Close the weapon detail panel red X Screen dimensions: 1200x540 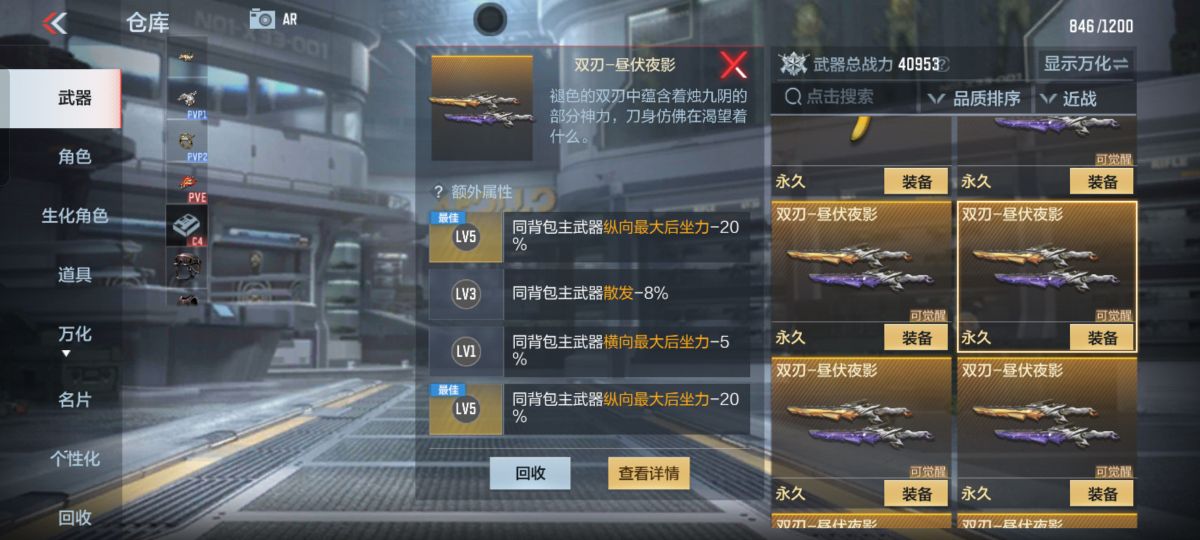click(x=734, y=65)
